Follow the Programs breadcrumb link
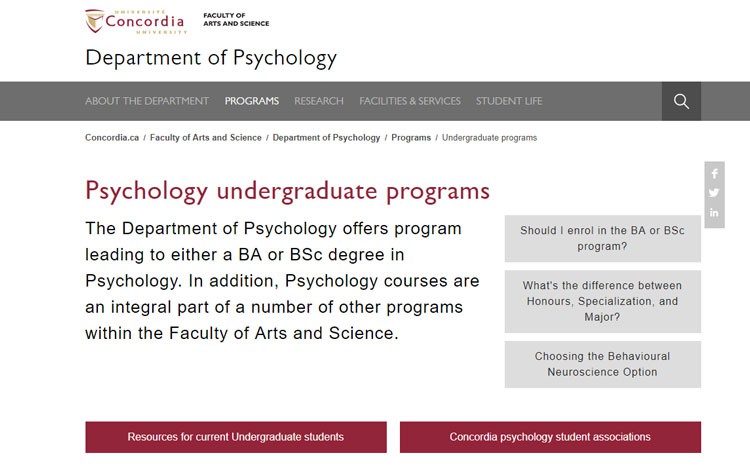The image size is (750, 469). (411, 138)
